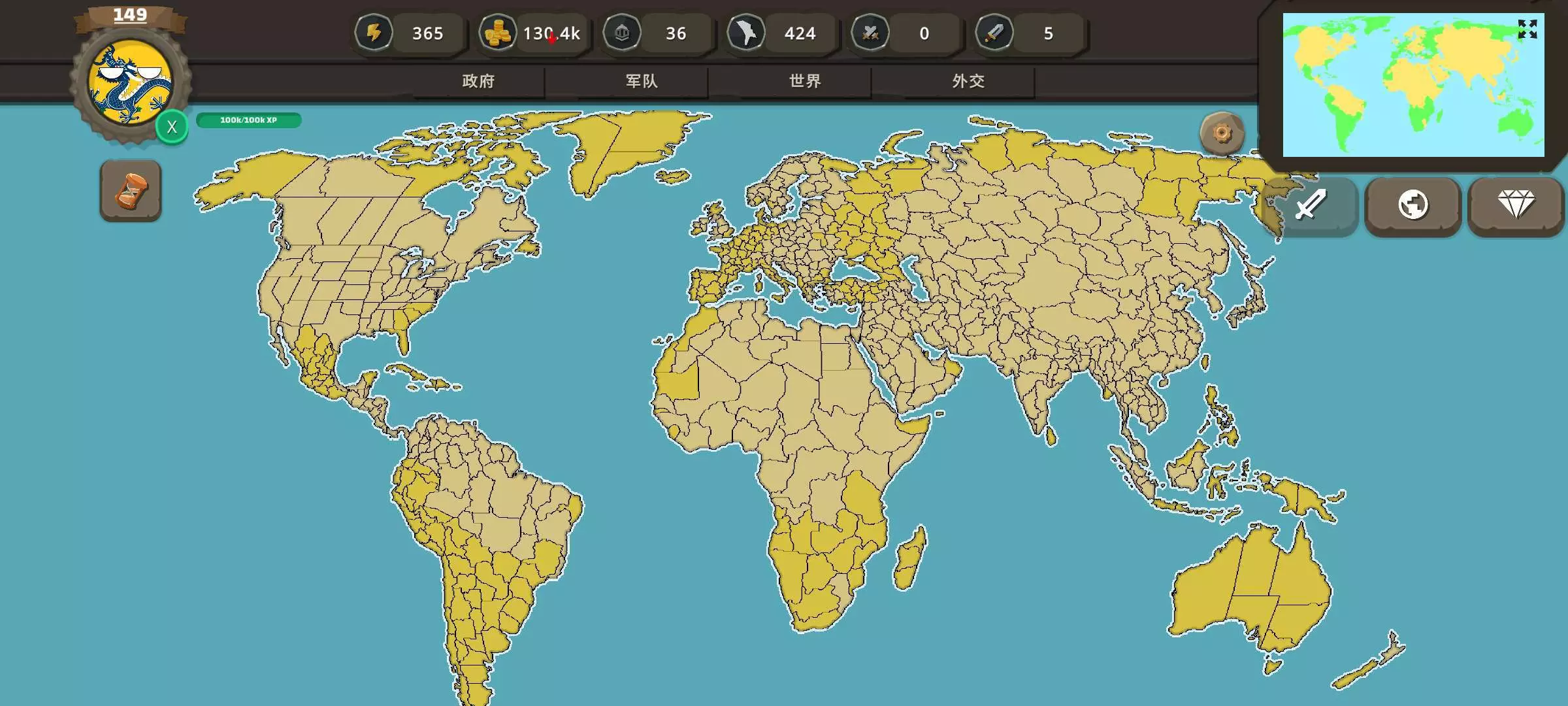Select the sword attack mode button

pyautogui.click(x=1311, y=205)
